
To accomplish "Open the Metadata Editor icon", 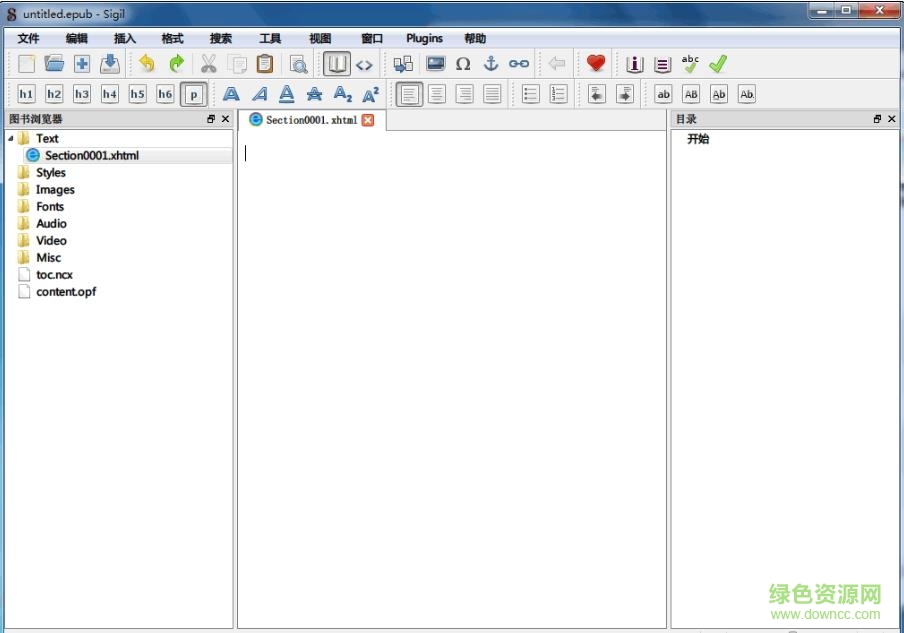I will click(634, 64).
